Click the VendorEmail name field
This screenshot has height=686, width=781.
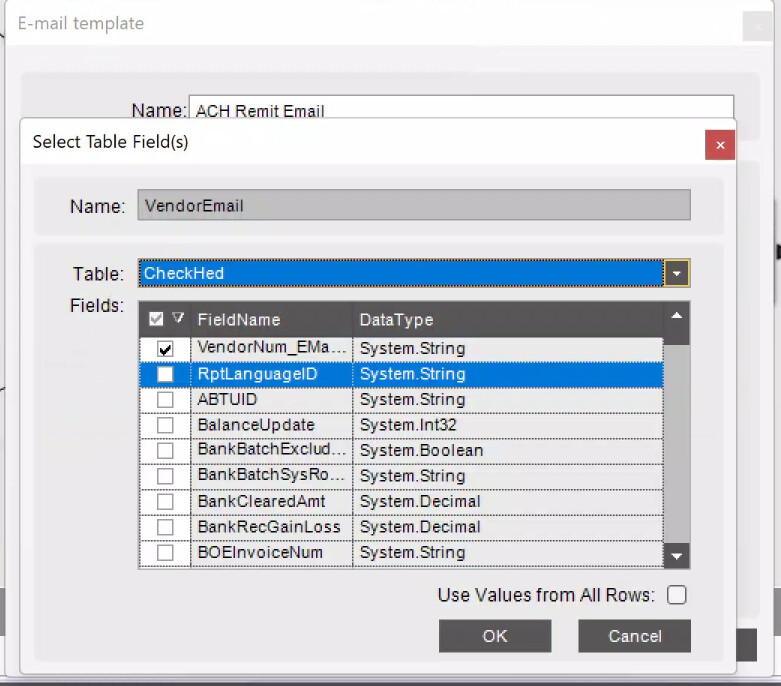[x=414, y=205]
